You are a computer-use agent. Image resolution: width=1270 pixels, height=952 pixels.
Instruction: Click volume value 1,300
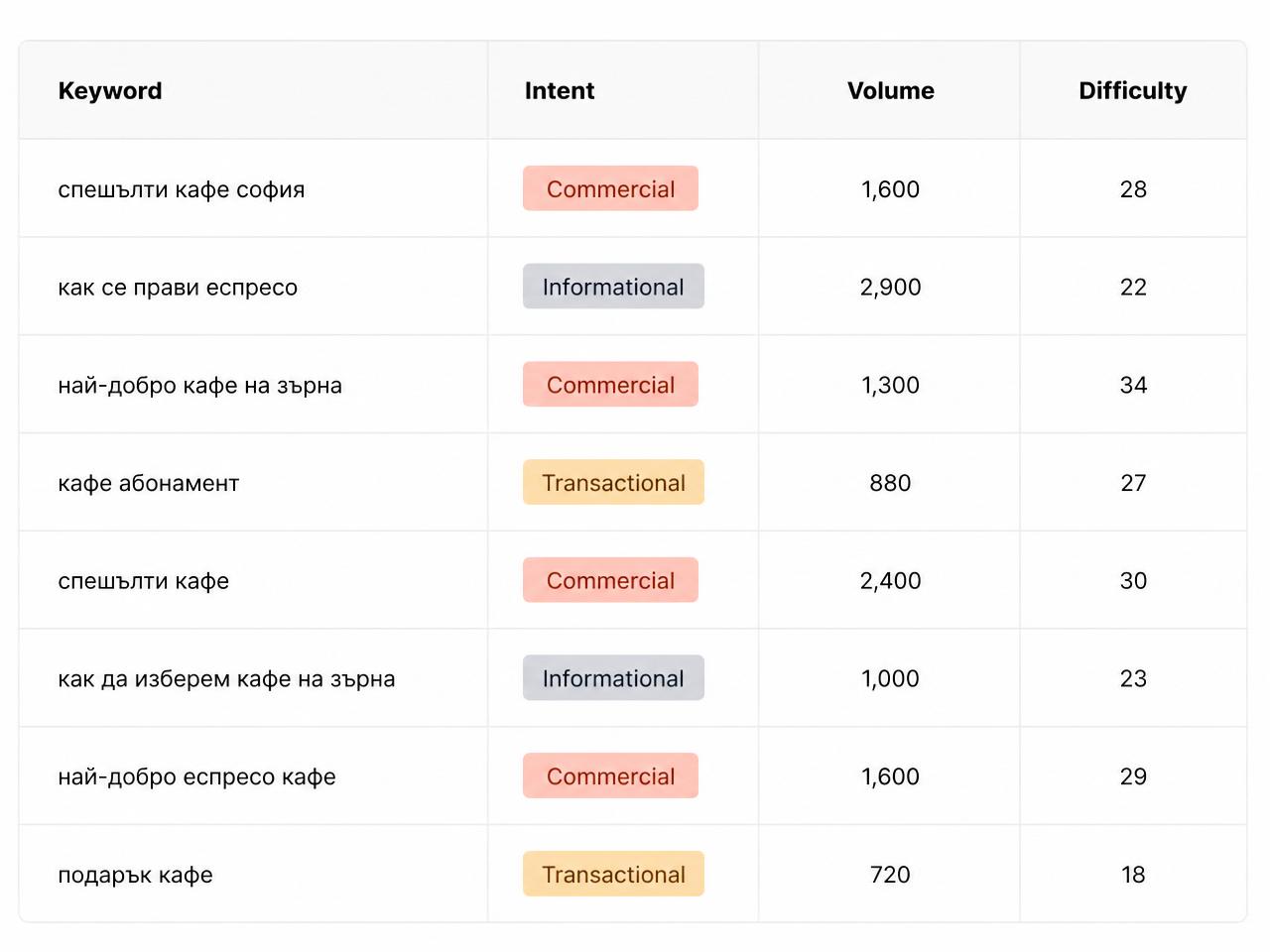[x=890, y=385]
